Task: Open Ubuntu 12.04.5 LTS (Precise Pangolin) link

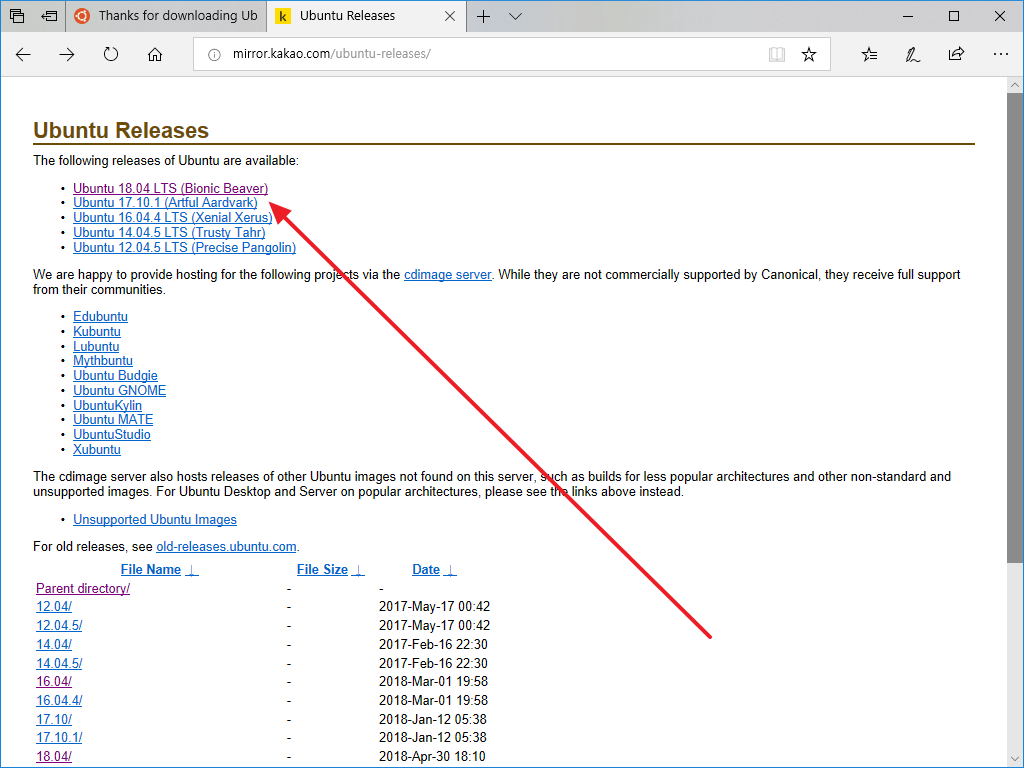Action: point(184,248)
